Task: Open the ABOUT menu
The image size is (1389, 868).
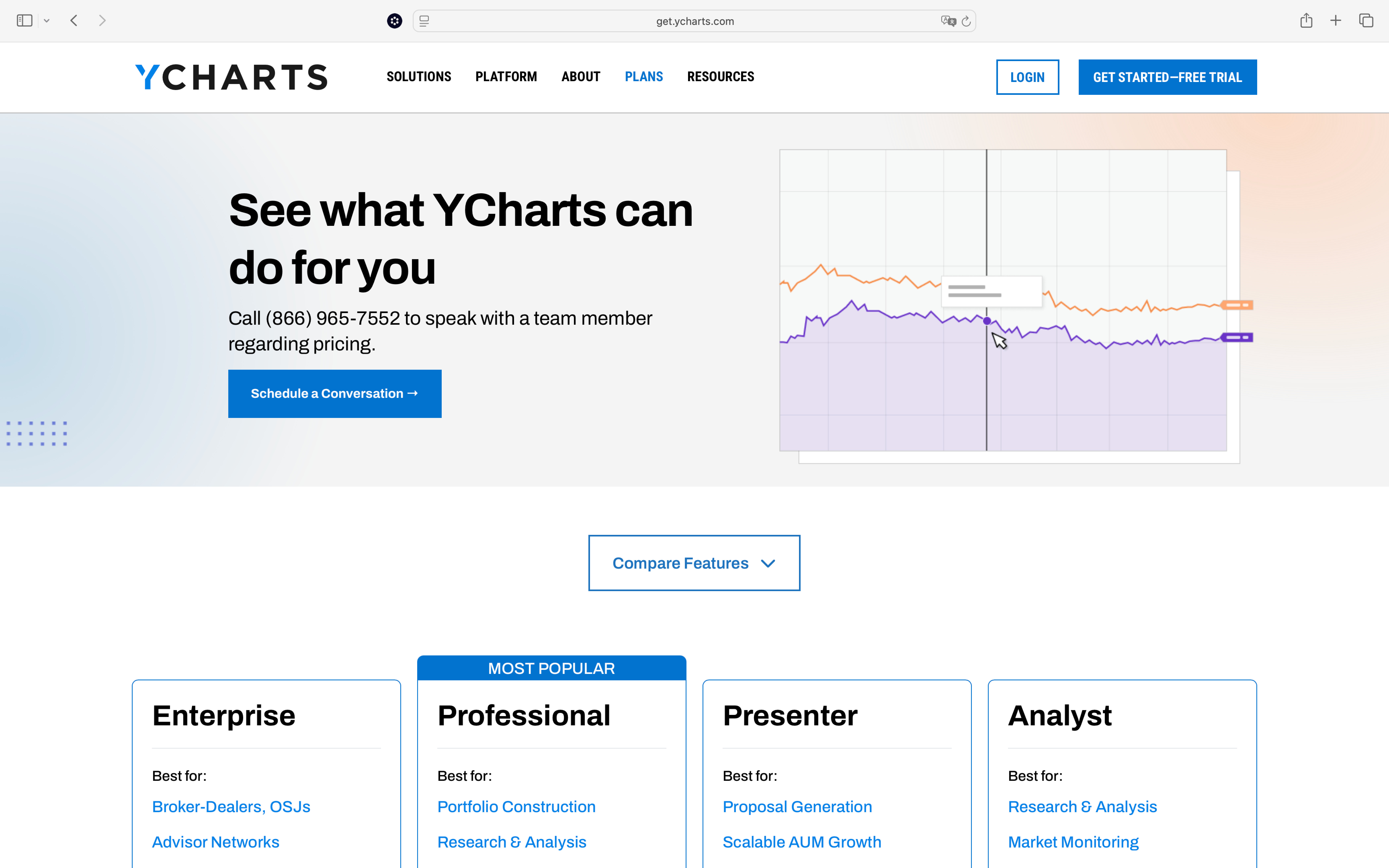Action: point(581,77)
